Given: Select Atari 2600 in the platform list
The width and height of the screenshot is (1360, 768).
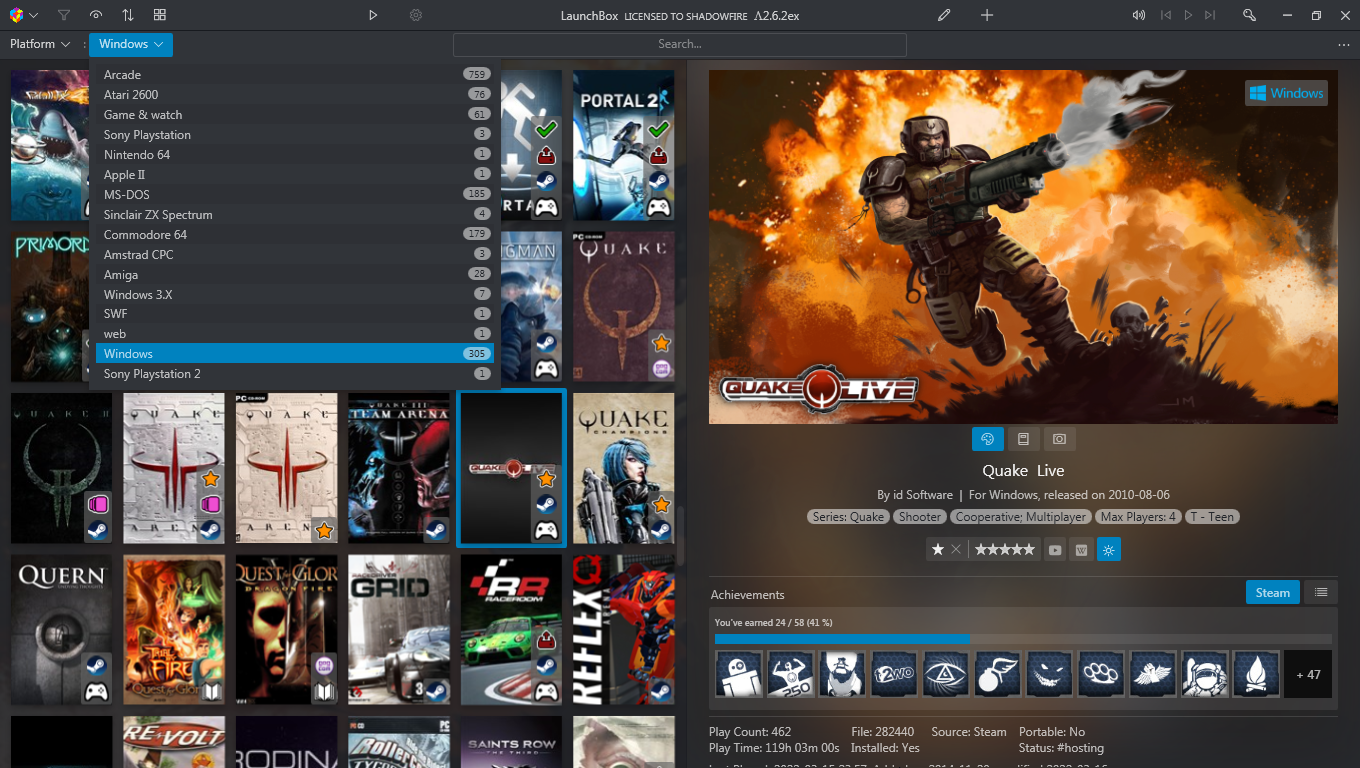Looking at the screenshot, I should pyautogui.click(x=295, y=95).
